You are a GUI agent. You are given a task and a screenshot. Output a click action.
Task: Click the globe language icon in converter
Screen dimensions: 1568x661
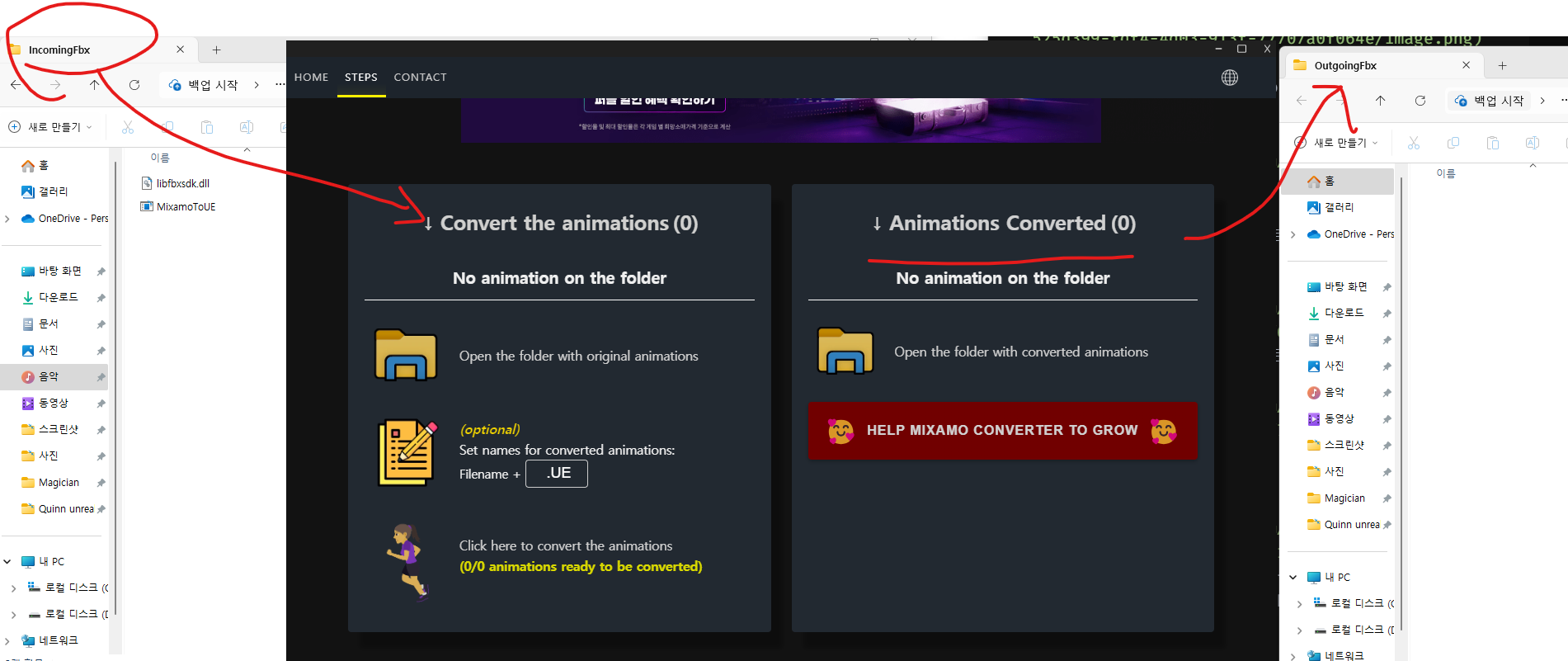tap(1230, 78)
